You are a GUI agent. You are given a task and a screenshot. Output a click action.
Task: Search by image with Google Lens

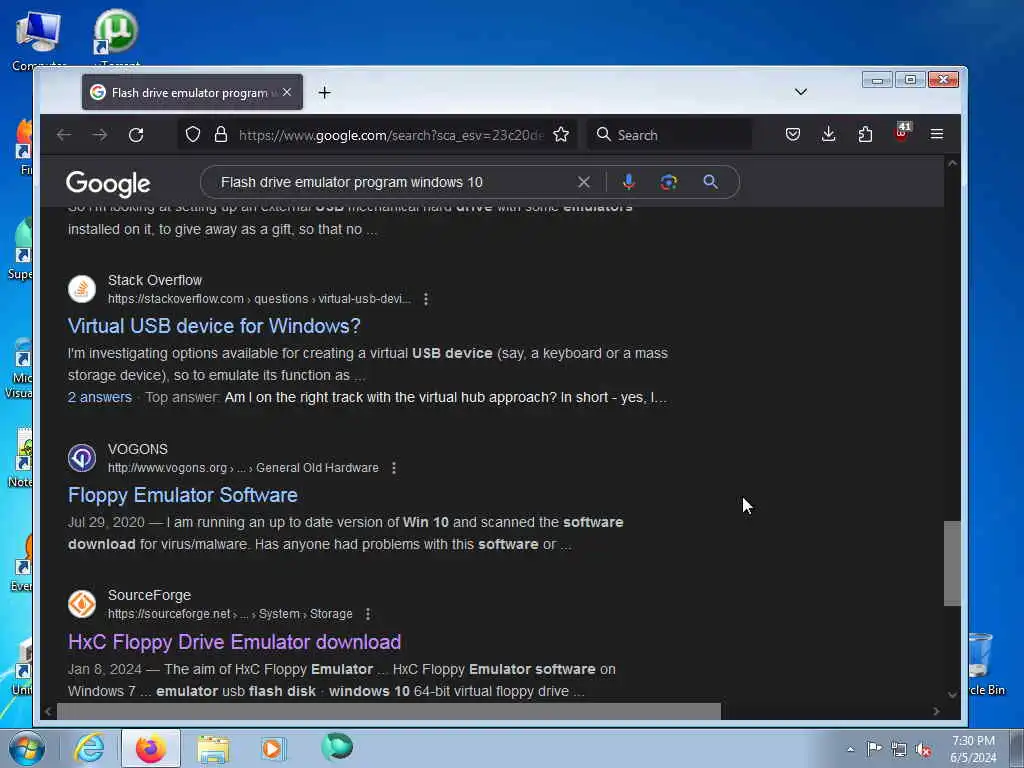tap(669, 182)
